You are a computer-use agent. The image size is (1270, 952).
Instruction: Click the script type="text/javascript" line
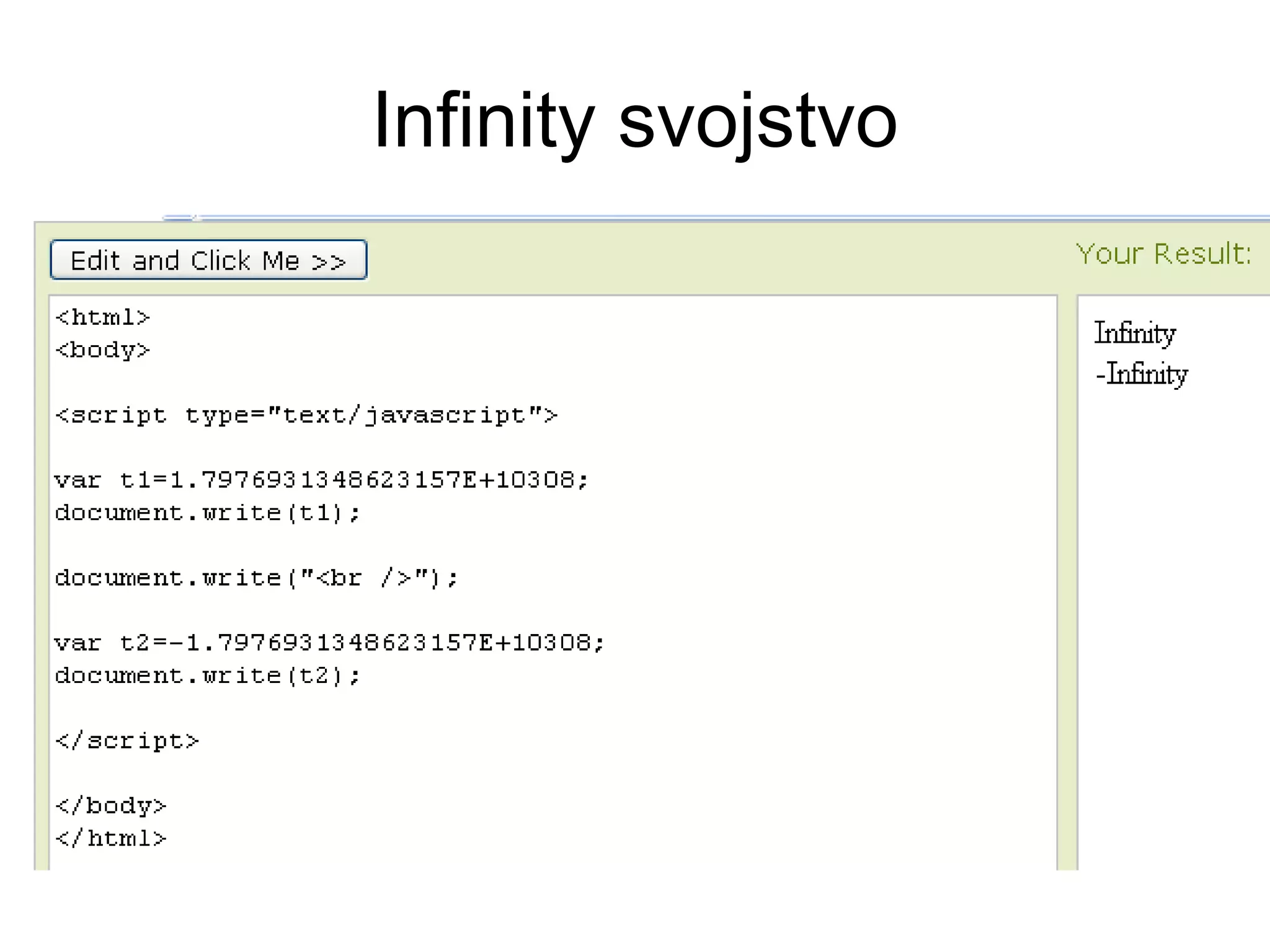click(306, 415)
